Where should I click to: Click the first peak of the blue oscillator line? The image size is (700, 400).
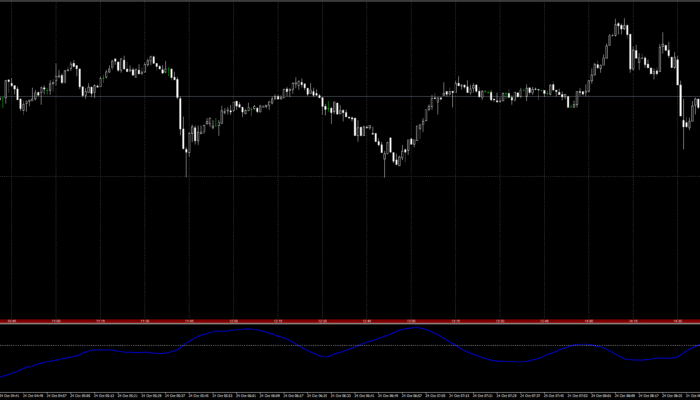(x=243, y=328)
